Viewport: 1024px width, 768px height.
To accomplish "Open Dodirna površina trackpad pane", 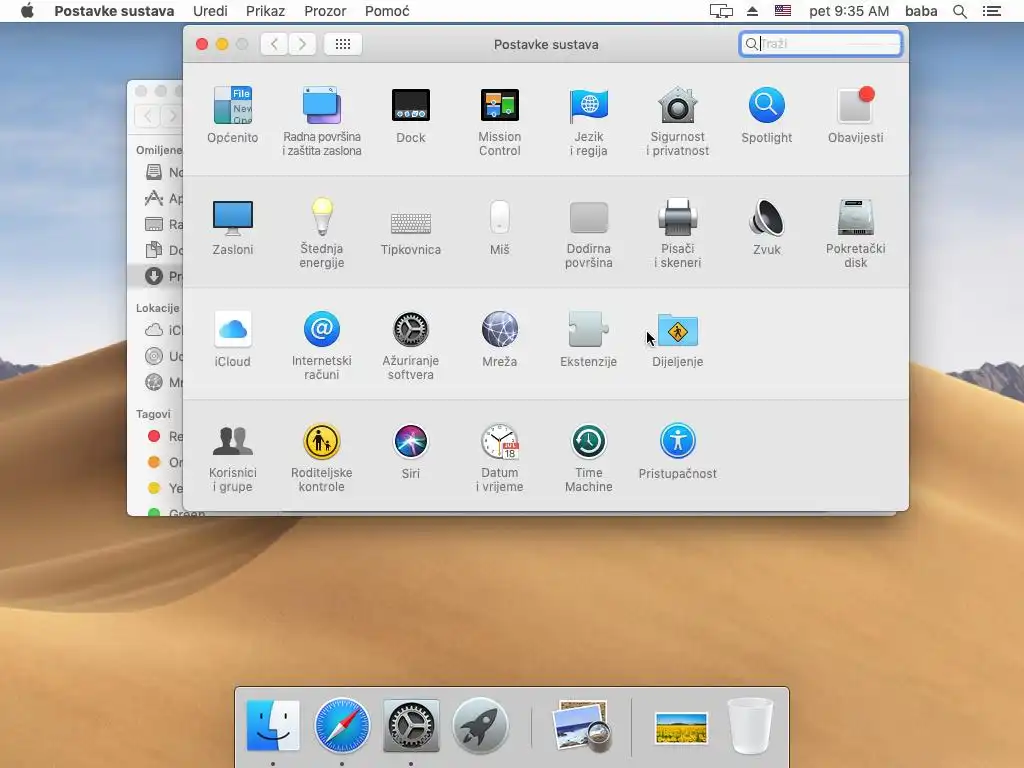I will 588,233.
